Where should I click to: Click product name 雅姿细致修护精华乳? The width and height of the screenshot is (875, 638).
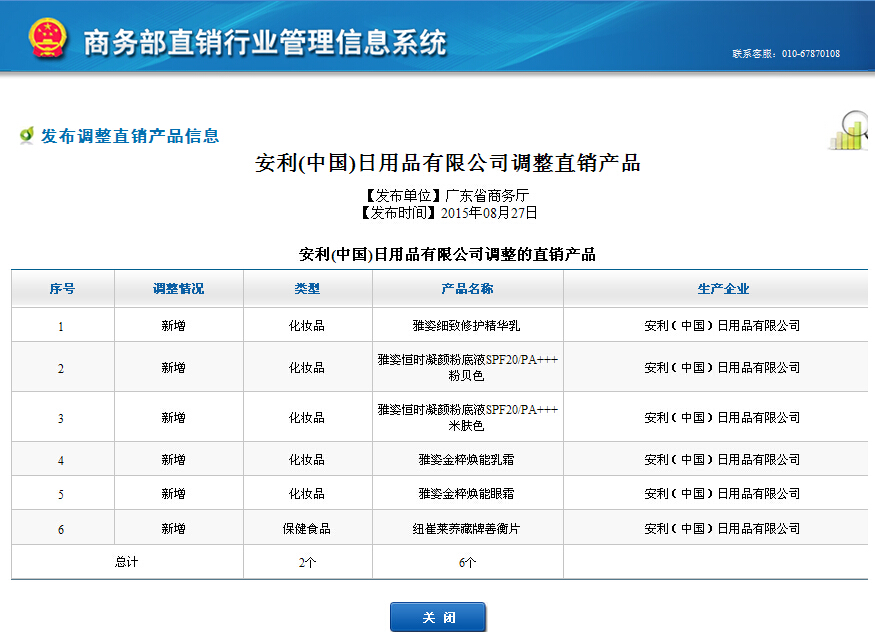467,326
